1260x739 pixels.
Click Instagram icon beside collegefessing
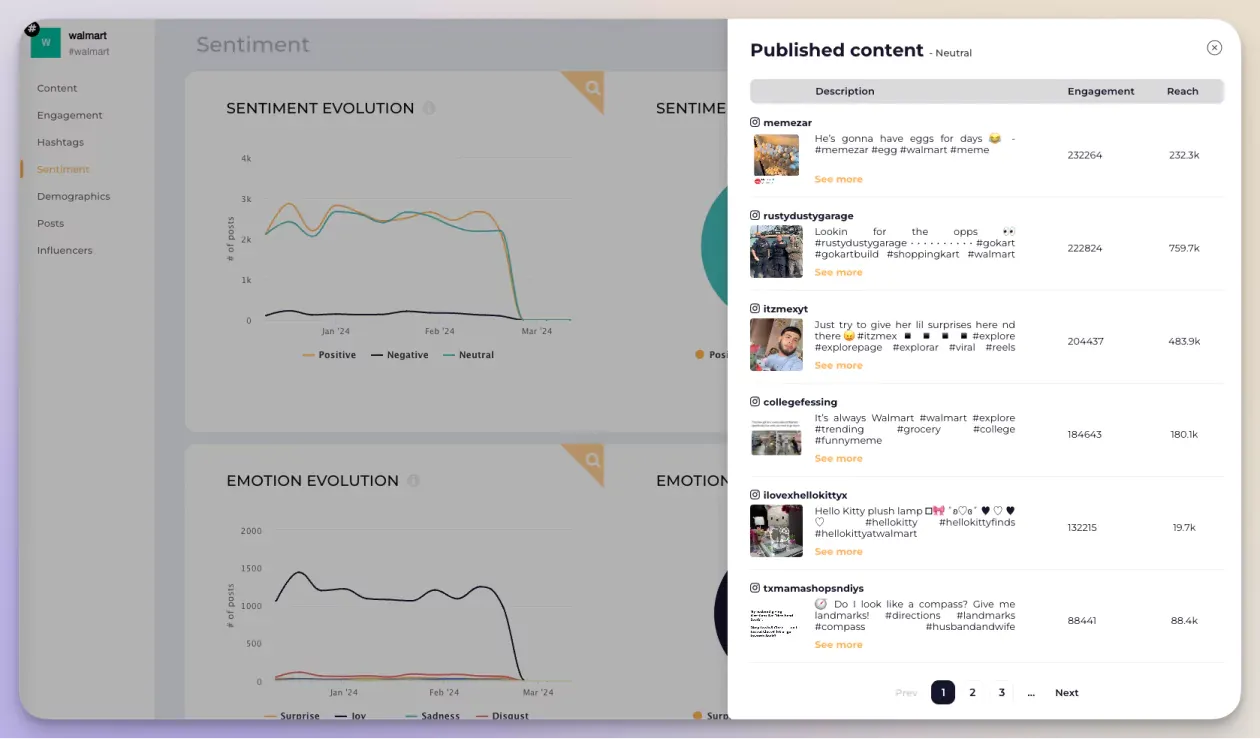click(755, 401)
